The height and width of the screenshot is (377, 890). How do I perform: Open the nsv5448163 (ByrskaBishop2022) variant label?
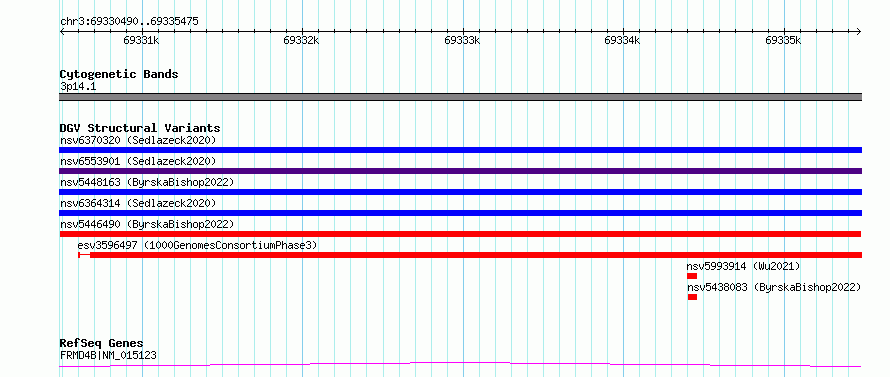tap(146, 182)
